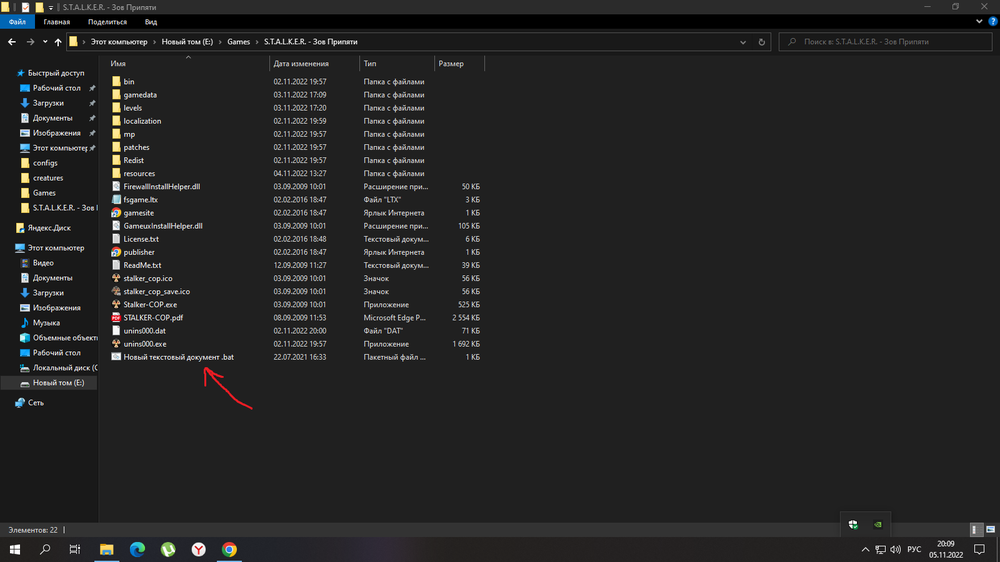The height and width of the screenshot is (562, 1000).
Task: Switch to the Вид ribbon tab
Action: [151, 20]
